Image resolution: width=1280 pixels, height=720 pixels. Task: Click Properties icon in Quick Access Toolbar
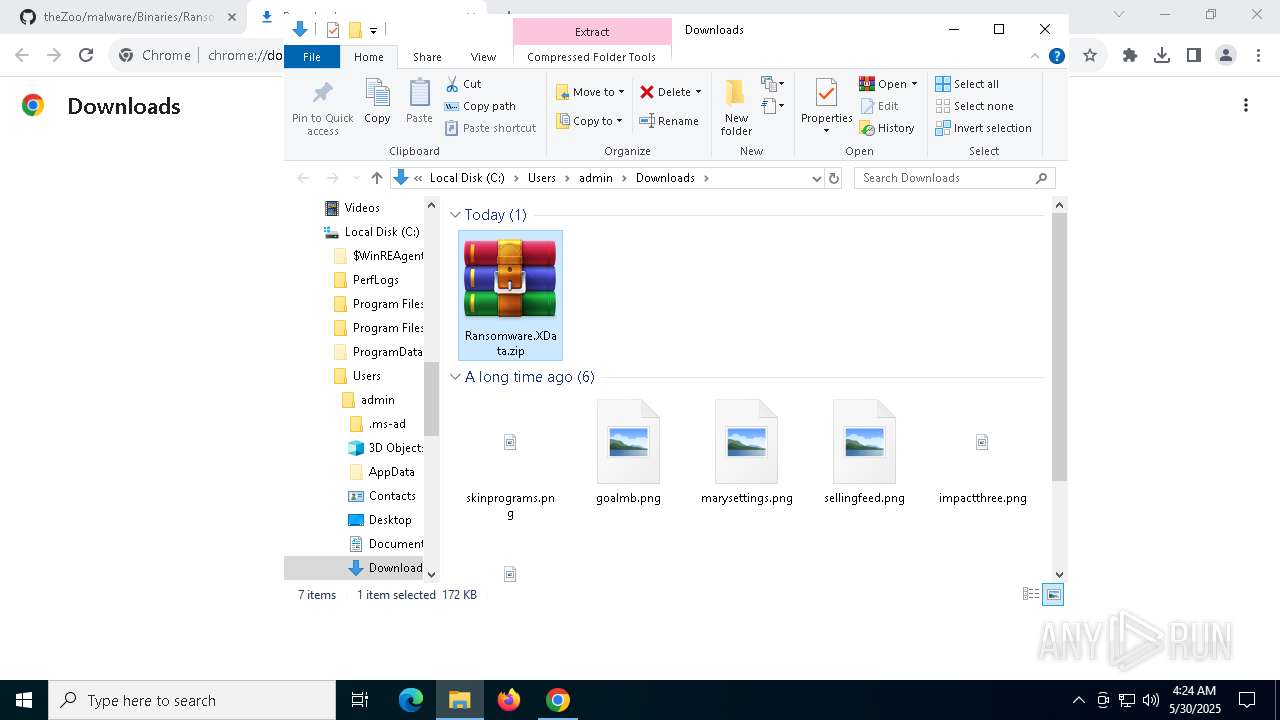[332, 30]
